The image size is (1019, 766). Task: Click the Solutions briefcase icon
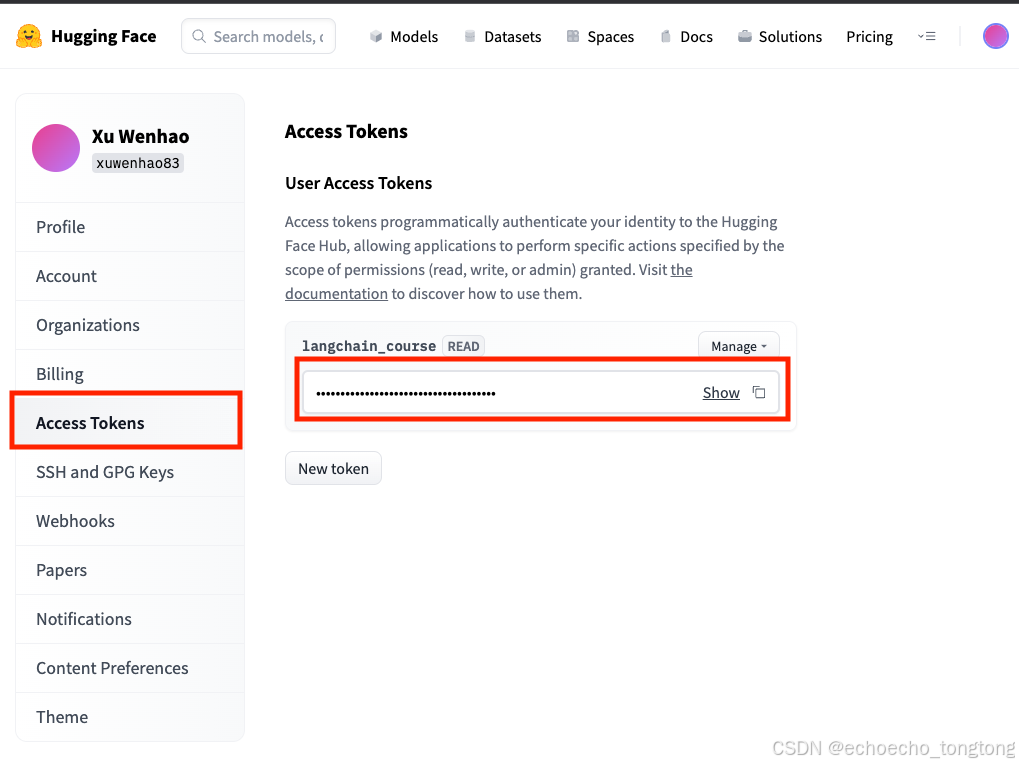(x=745, y=36)
